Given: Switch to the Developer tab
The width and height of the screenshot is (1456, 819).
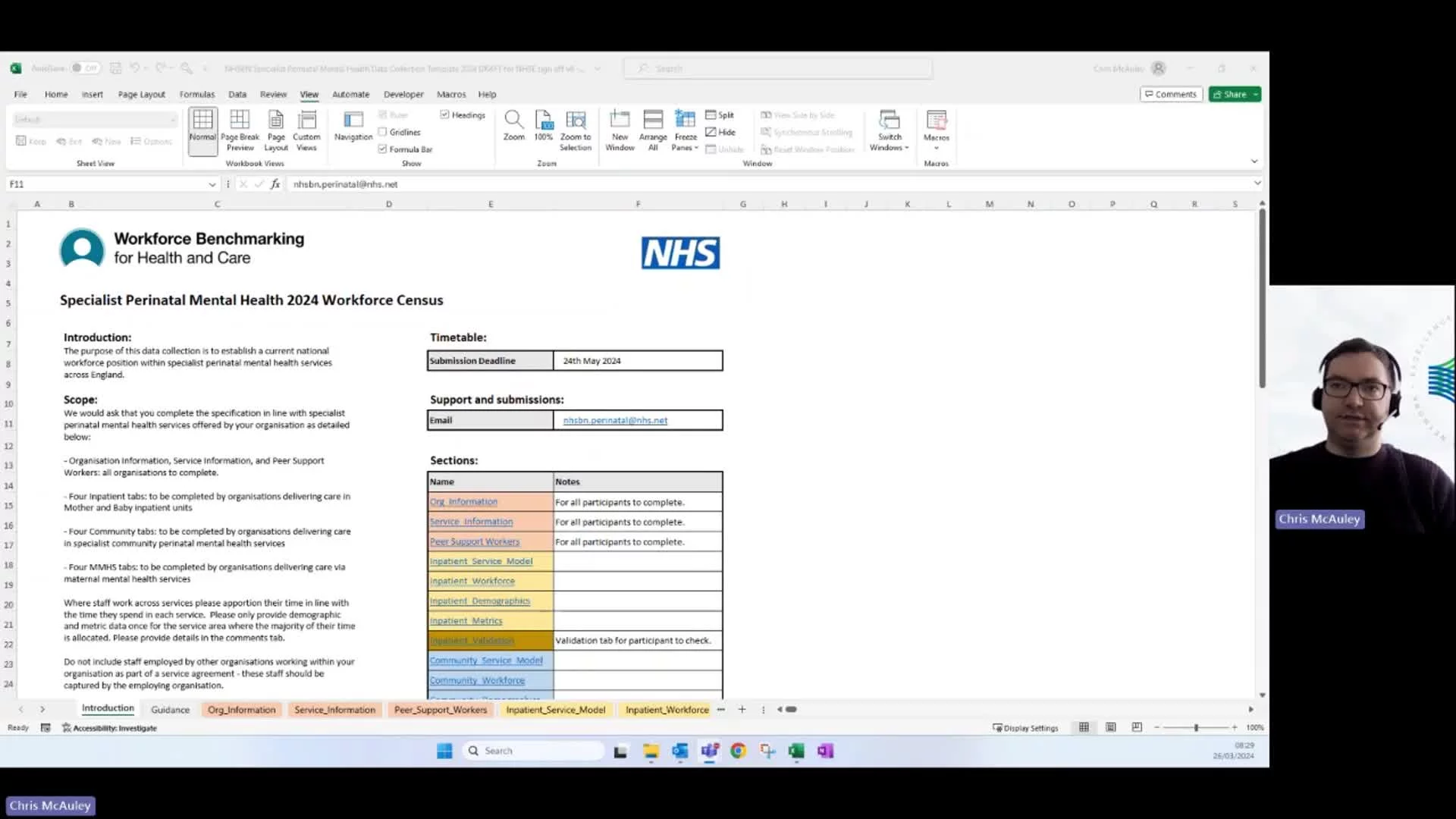Looking at the screenshot, I should pos(403,95).
